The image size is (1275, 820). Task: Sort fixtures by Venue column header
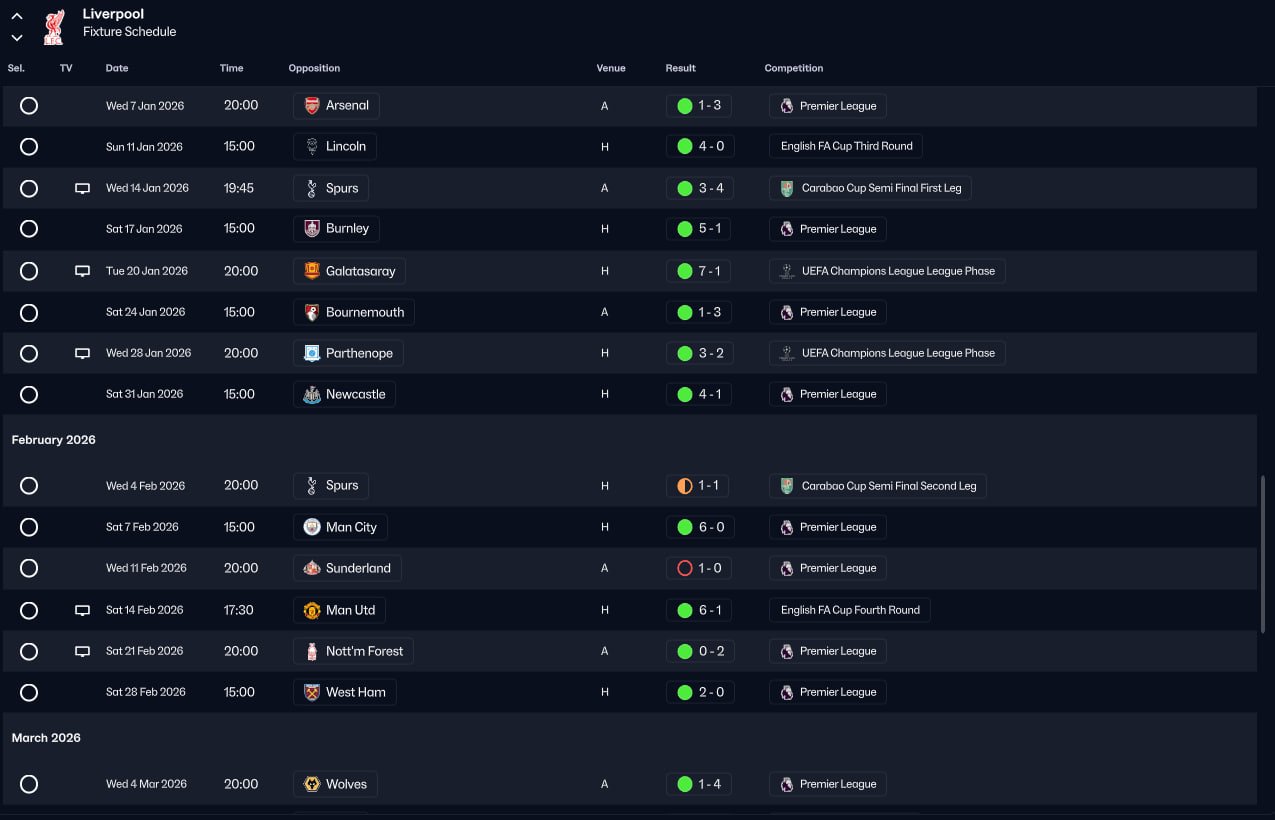611,68
